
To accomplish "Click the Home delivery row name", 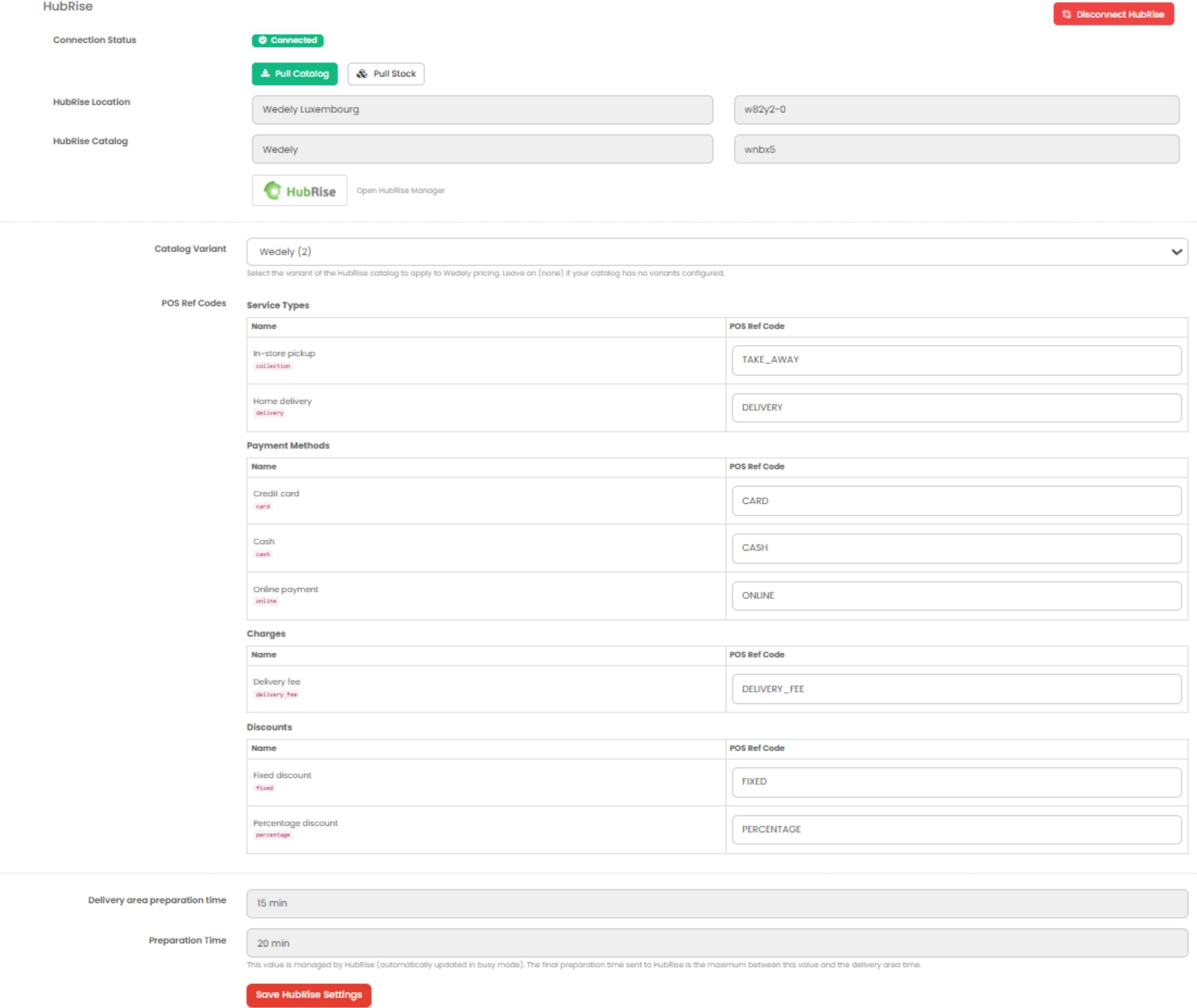I will tap(282, 401).
